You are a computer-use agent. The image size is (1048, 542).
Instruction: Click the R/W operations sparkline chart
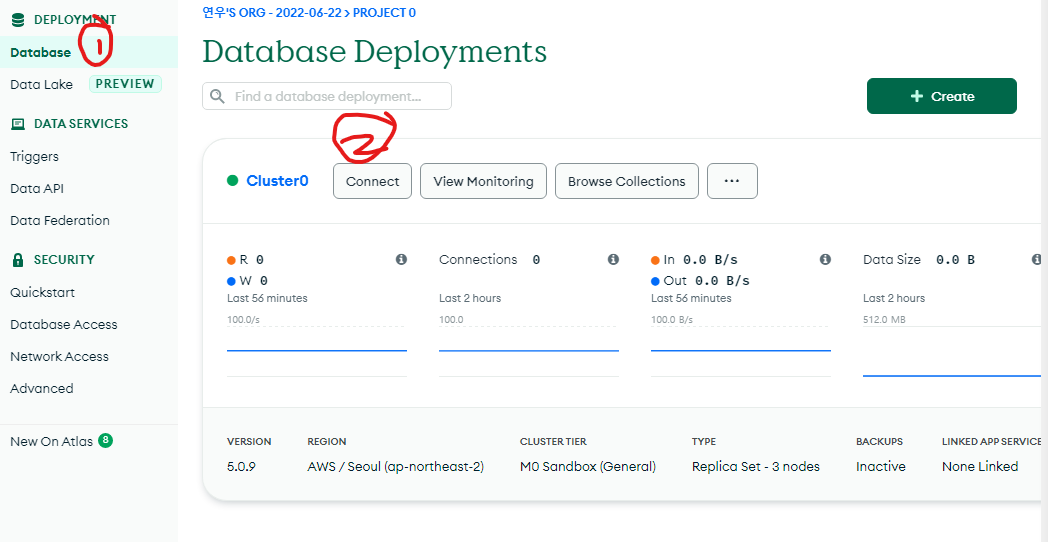pos(317,350)
